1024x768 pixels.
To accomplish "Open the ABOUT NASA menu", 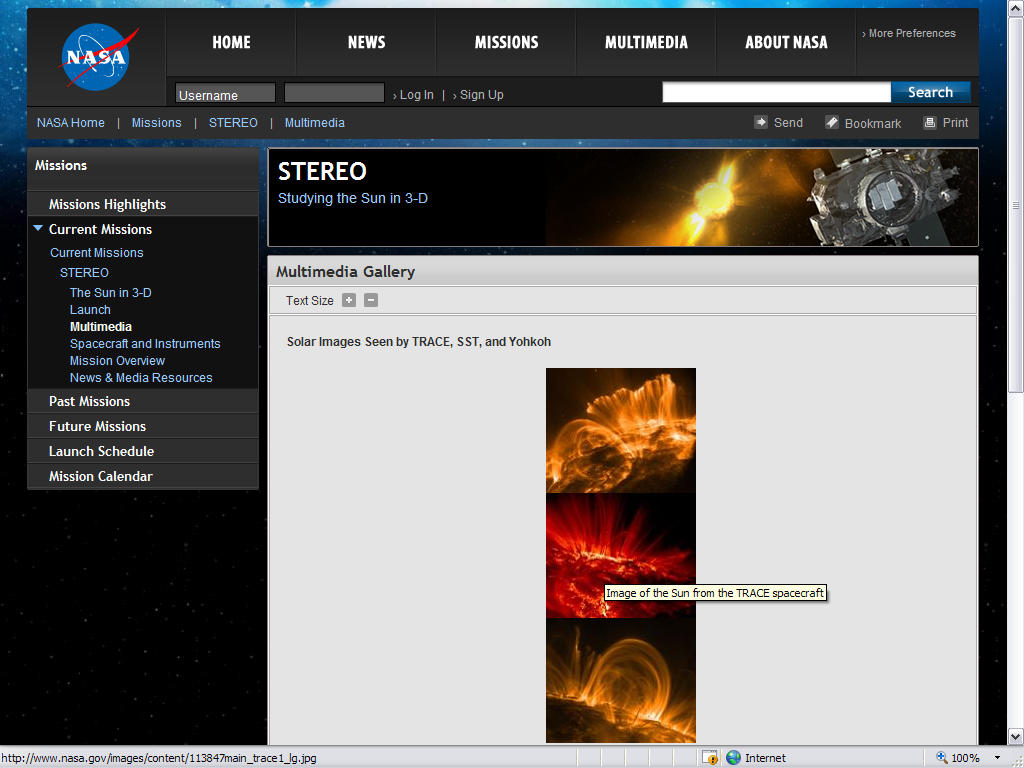I will [x=786, y=42].
